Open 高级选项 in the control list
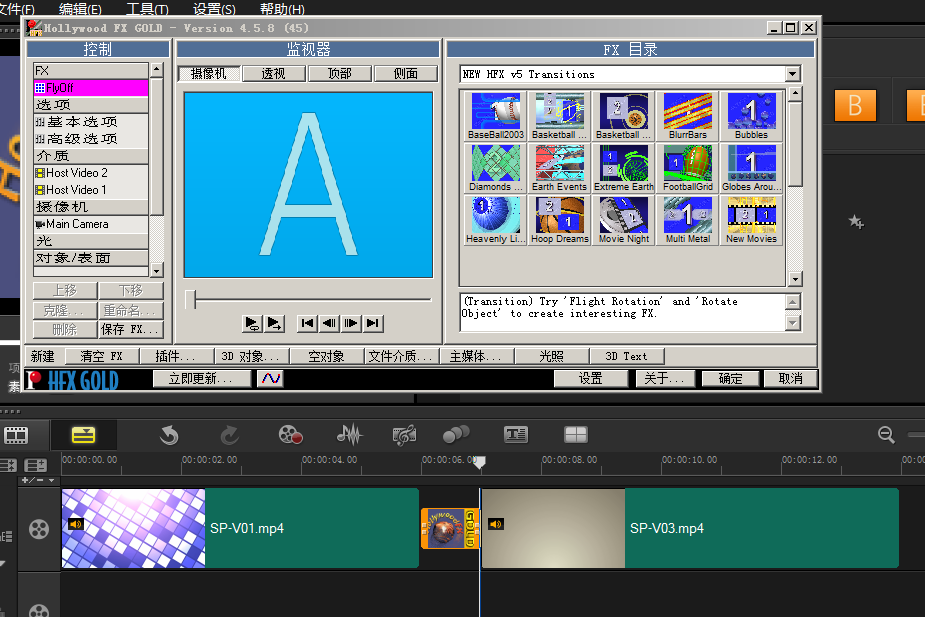 [91, 139]
